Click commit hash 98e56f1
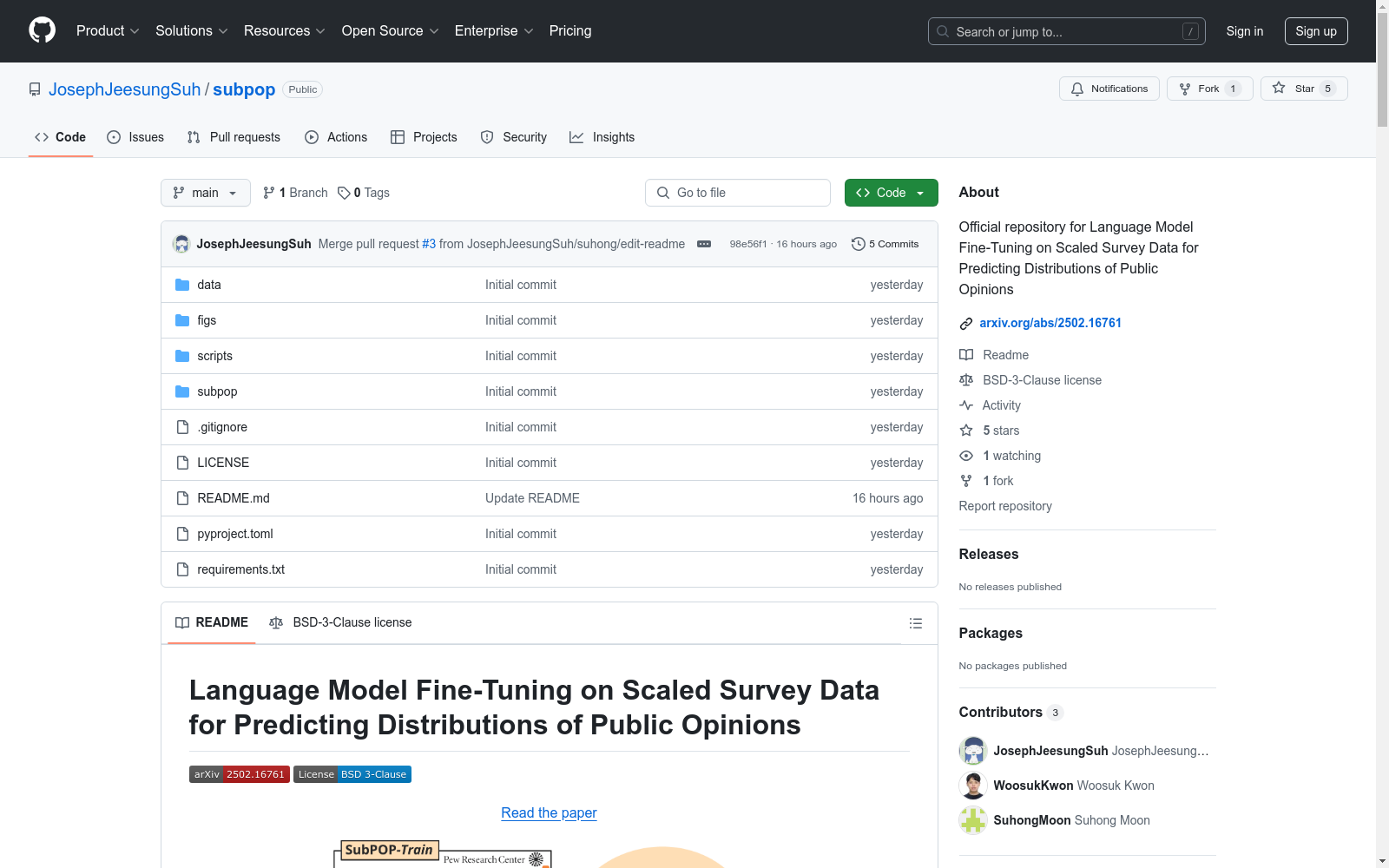Screen dimensions: 1389x868 (748, 244)
